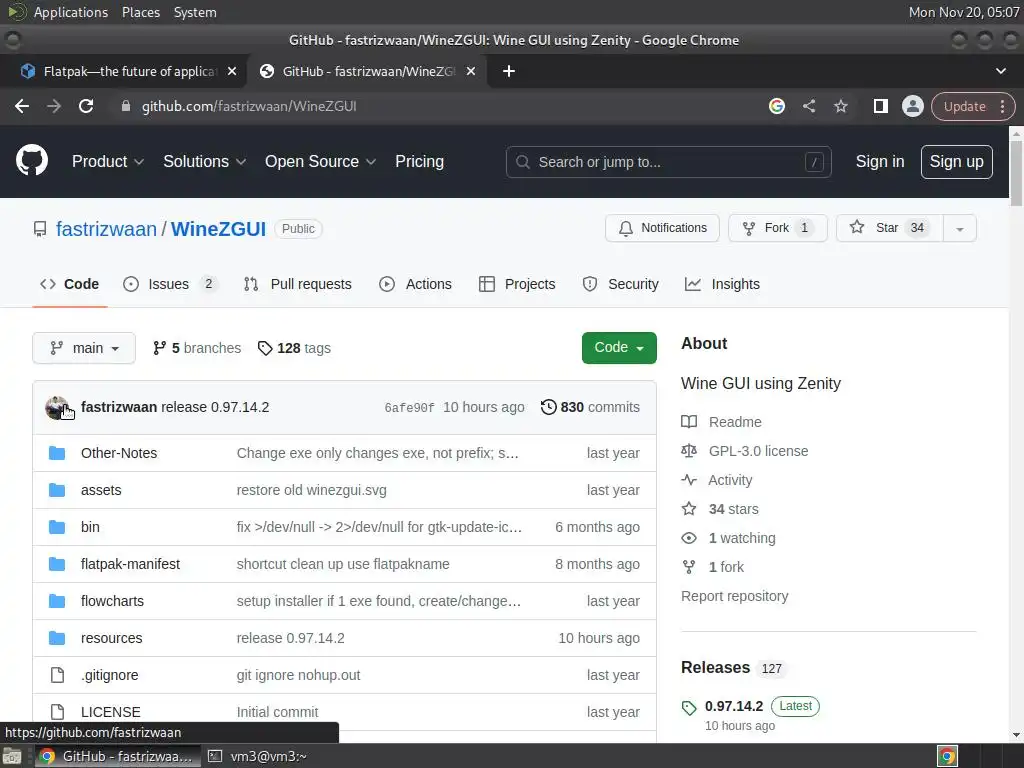Close the Flatpak tab
1024x768 pixels.
232,71
